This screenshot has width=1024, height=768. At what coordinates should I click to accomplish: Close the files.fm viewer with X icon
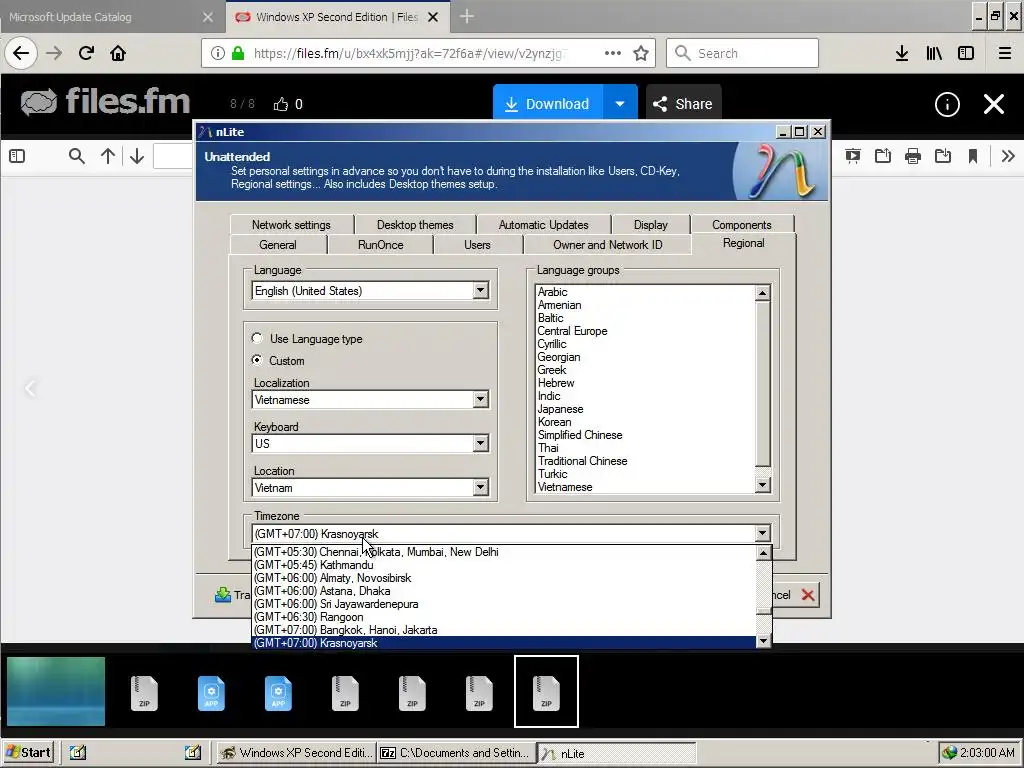coord(994,104)
